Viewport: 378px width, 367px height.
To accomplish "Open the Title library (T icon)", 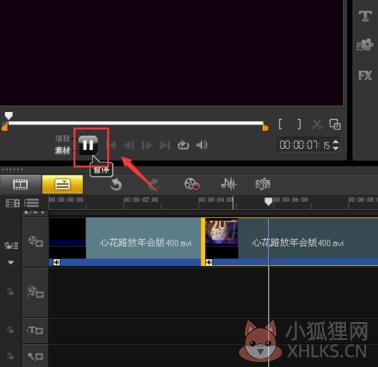I will (x=365, y=16).
